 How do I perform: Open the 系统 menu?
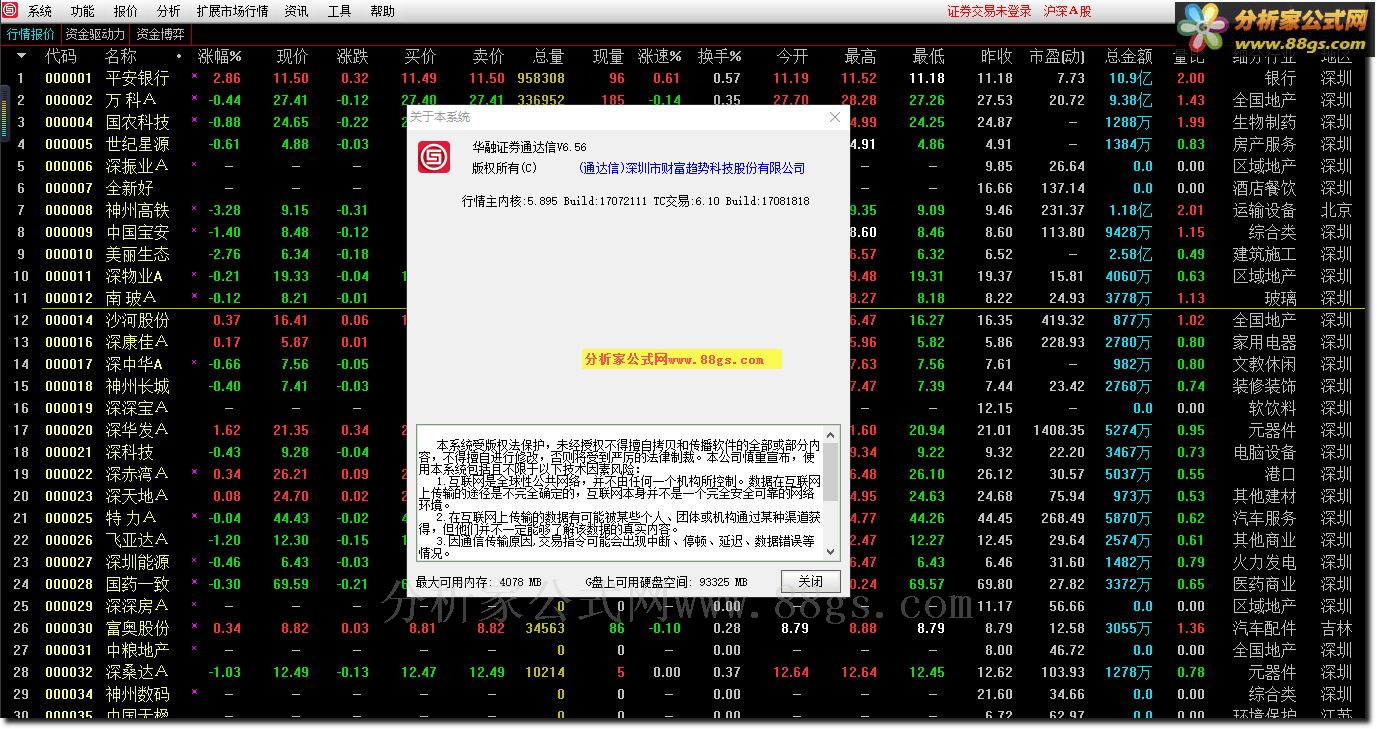pyautogui.click(x=40, y=11)
